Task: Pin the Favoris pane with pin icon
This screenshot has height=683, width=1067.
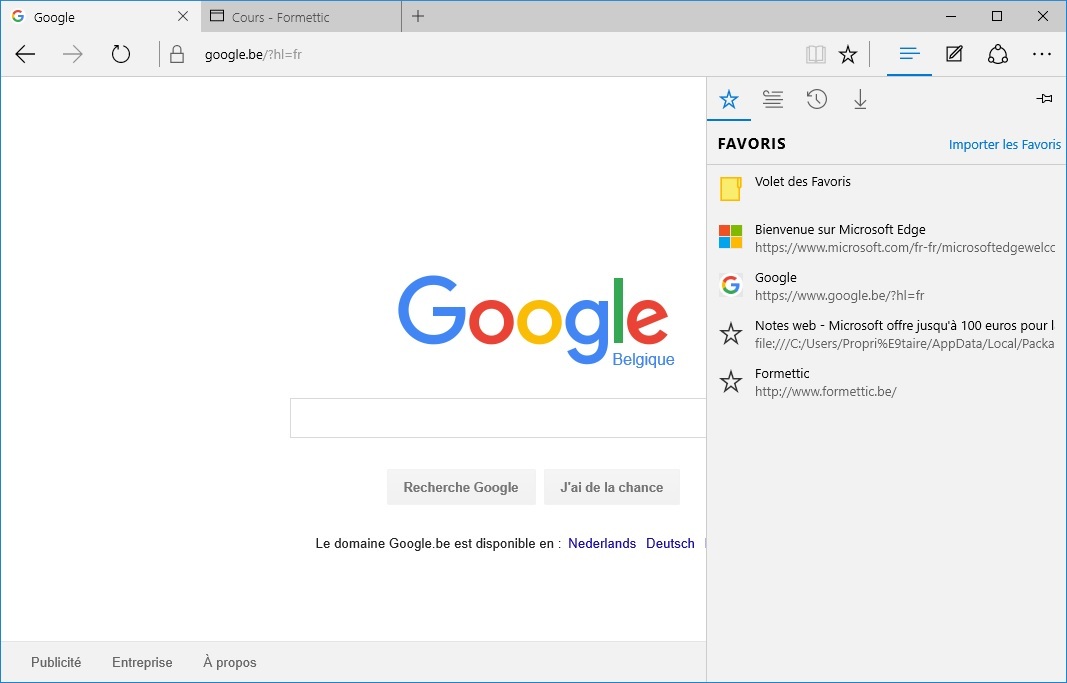Action: point(1044,99)
